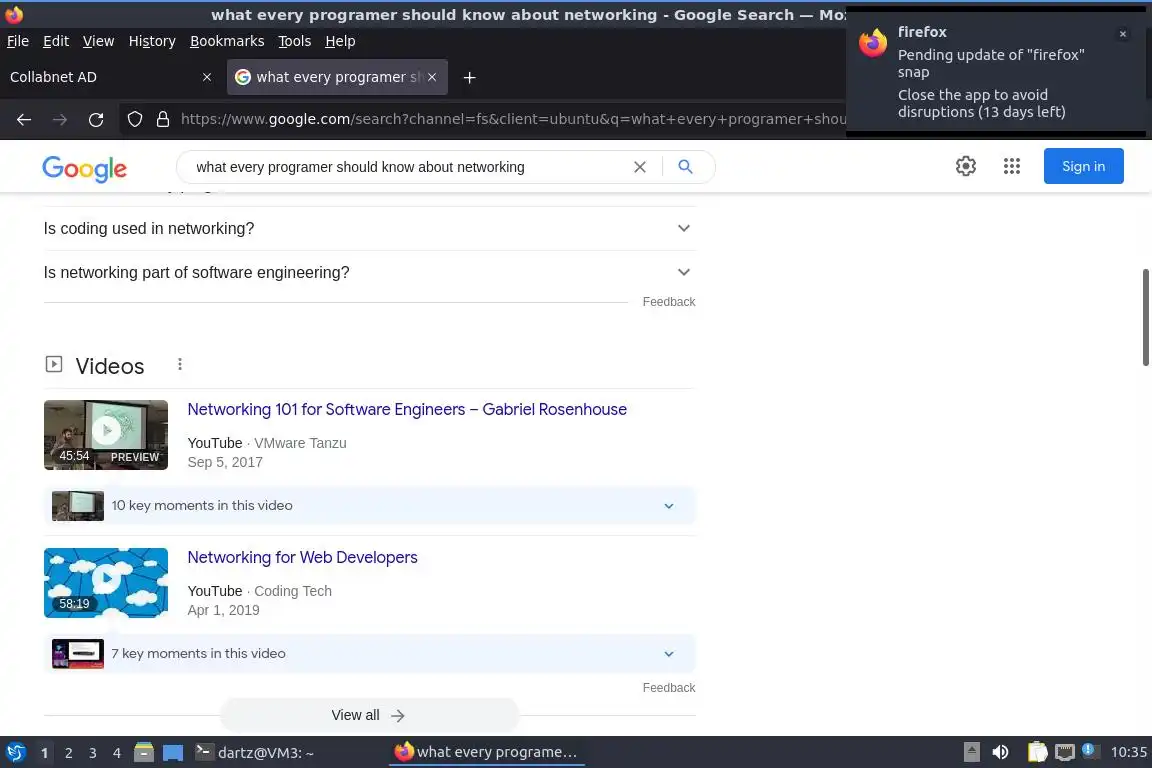The image size is (1152, 768).
Task: Open the Edit menu
Action: 56,41
